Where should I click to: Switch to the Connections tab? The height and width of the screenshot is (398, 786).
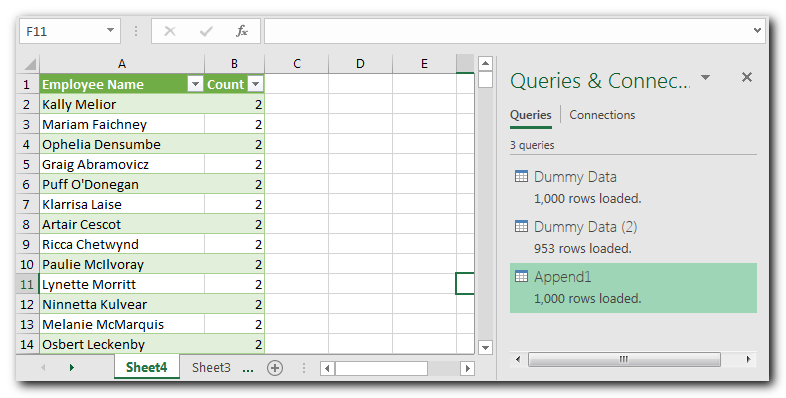point(602,115)
